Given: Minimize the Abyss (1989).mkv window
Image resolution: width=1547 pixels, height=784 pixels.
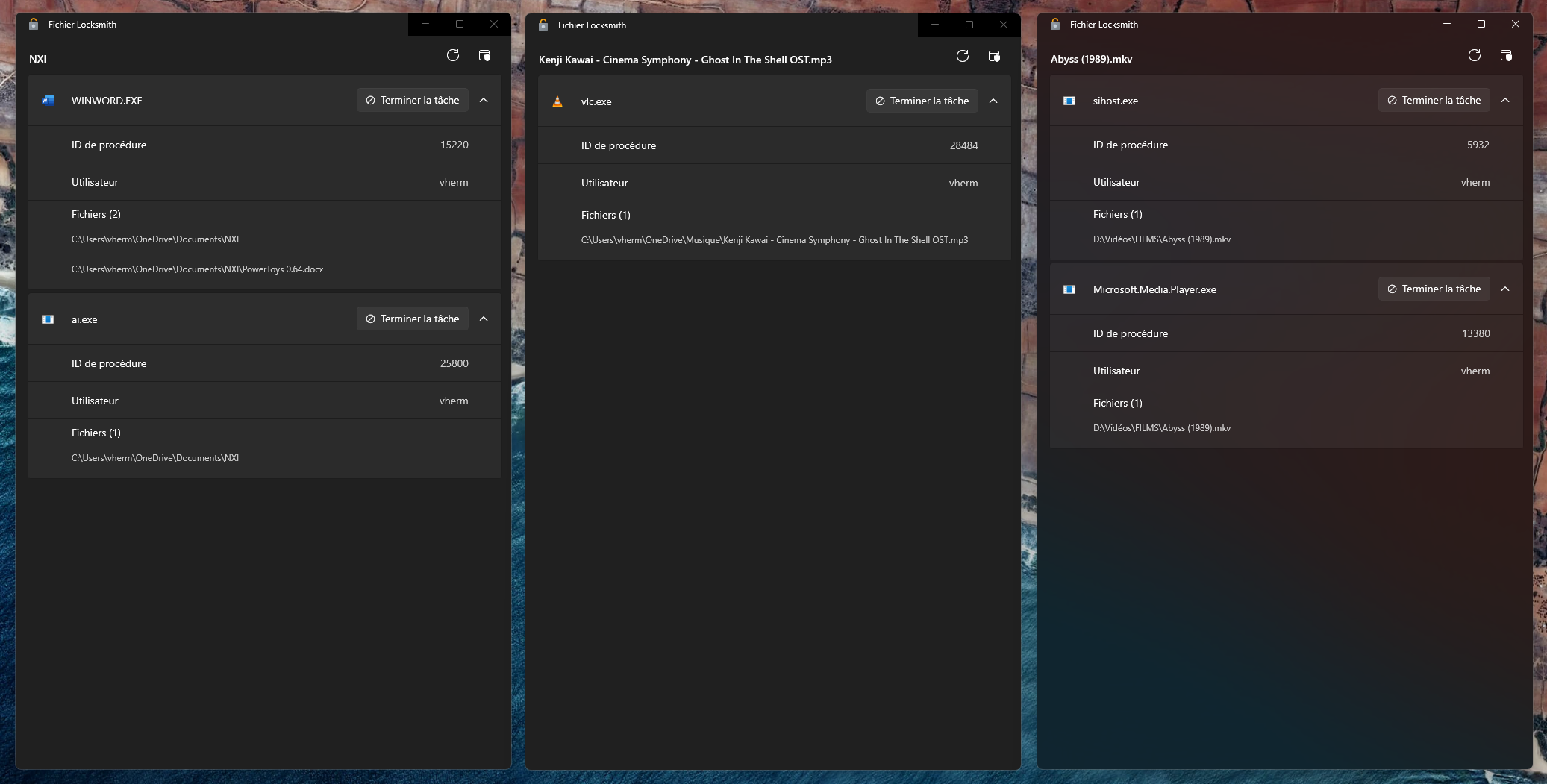Looking at the screenshot, I should (1447, 24).
